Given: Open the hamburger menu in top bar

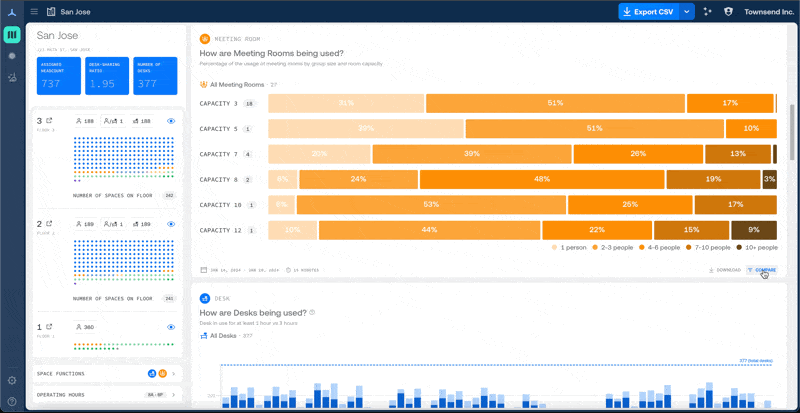Looking at the screenshot, I should coord(33,12).
